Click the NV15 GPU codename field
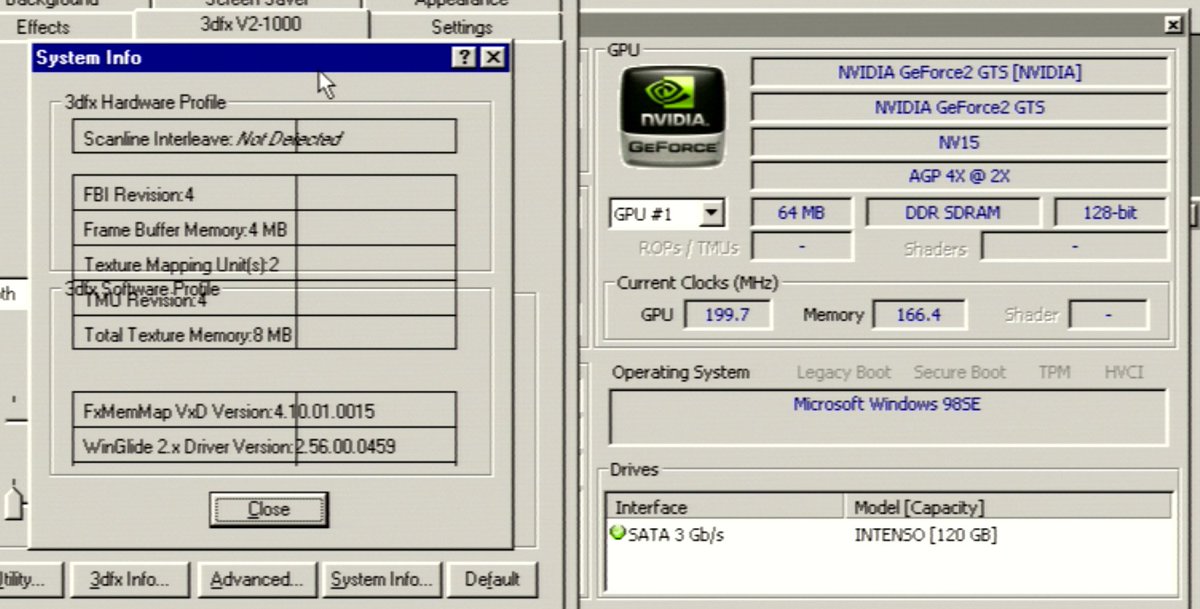The width and height of the screenshot is (1200, 609). pos(959,142)
